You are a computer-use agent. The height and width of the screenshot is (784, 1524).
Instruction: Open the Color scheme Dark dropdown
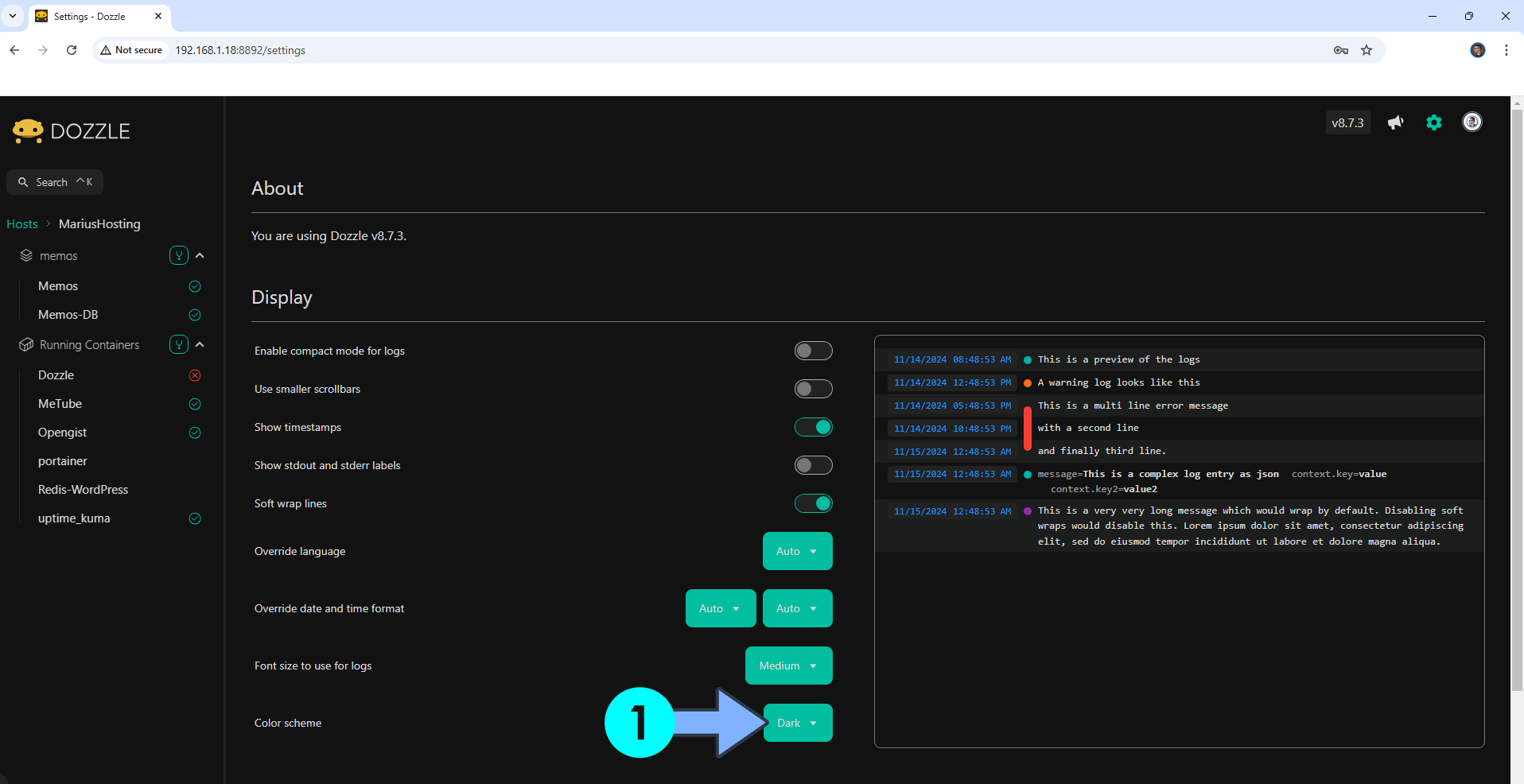point(798,723)
